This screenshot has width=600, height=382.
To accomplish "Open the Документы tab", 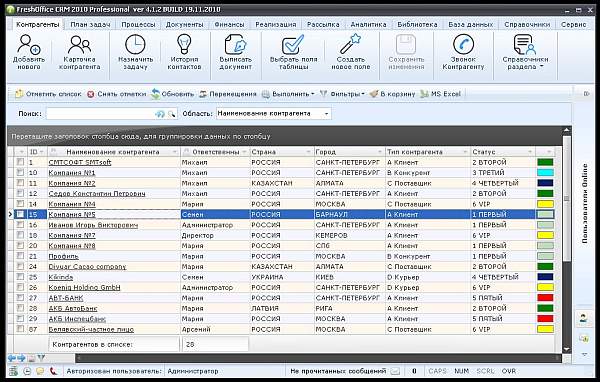I will (x=184, y=24).
